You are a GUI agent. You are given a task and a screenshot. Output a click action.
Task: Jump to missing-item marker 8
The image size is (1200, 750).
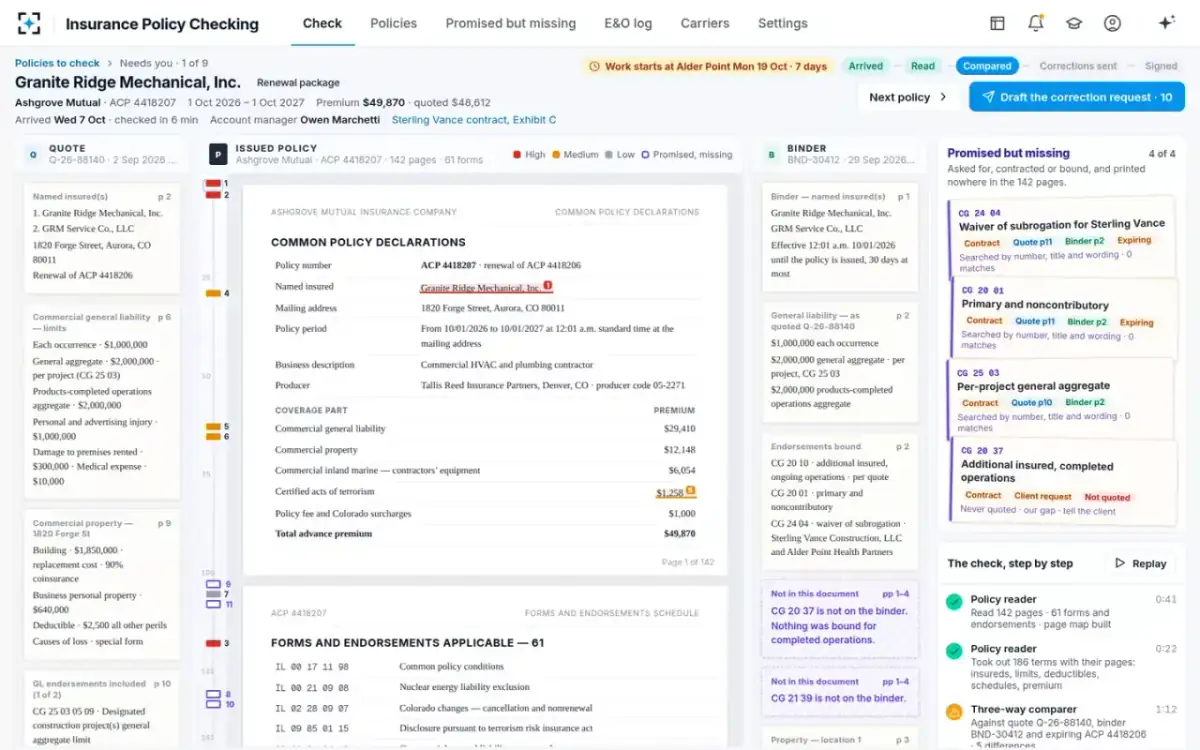click(214, 694)
